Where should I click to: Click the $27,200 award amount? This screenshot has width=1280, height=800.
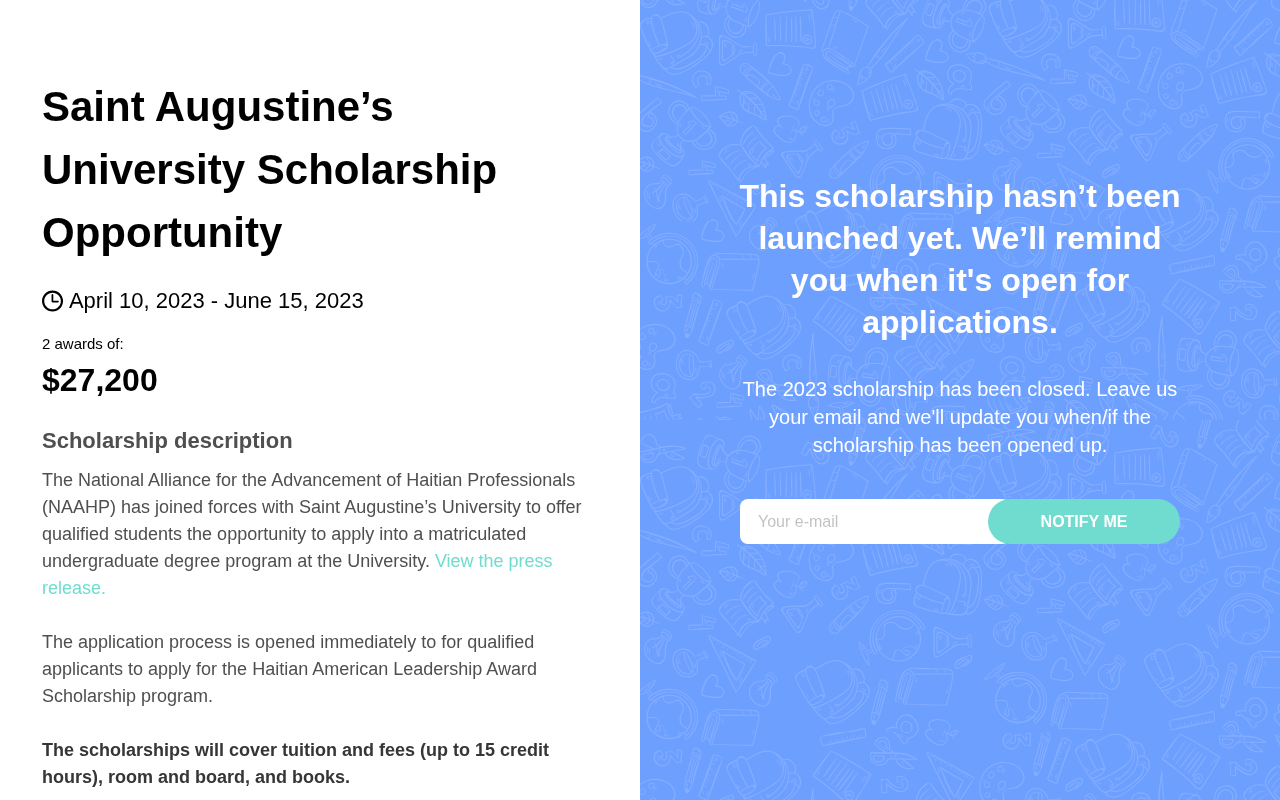click(100, 380)
